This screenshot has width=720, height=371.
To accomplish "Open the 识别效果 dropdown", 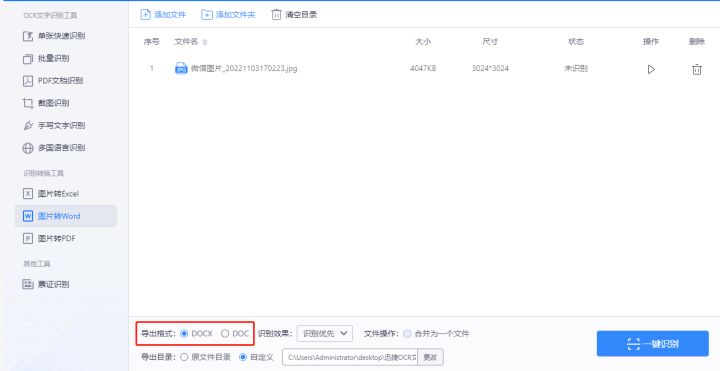I will [325, 333].
